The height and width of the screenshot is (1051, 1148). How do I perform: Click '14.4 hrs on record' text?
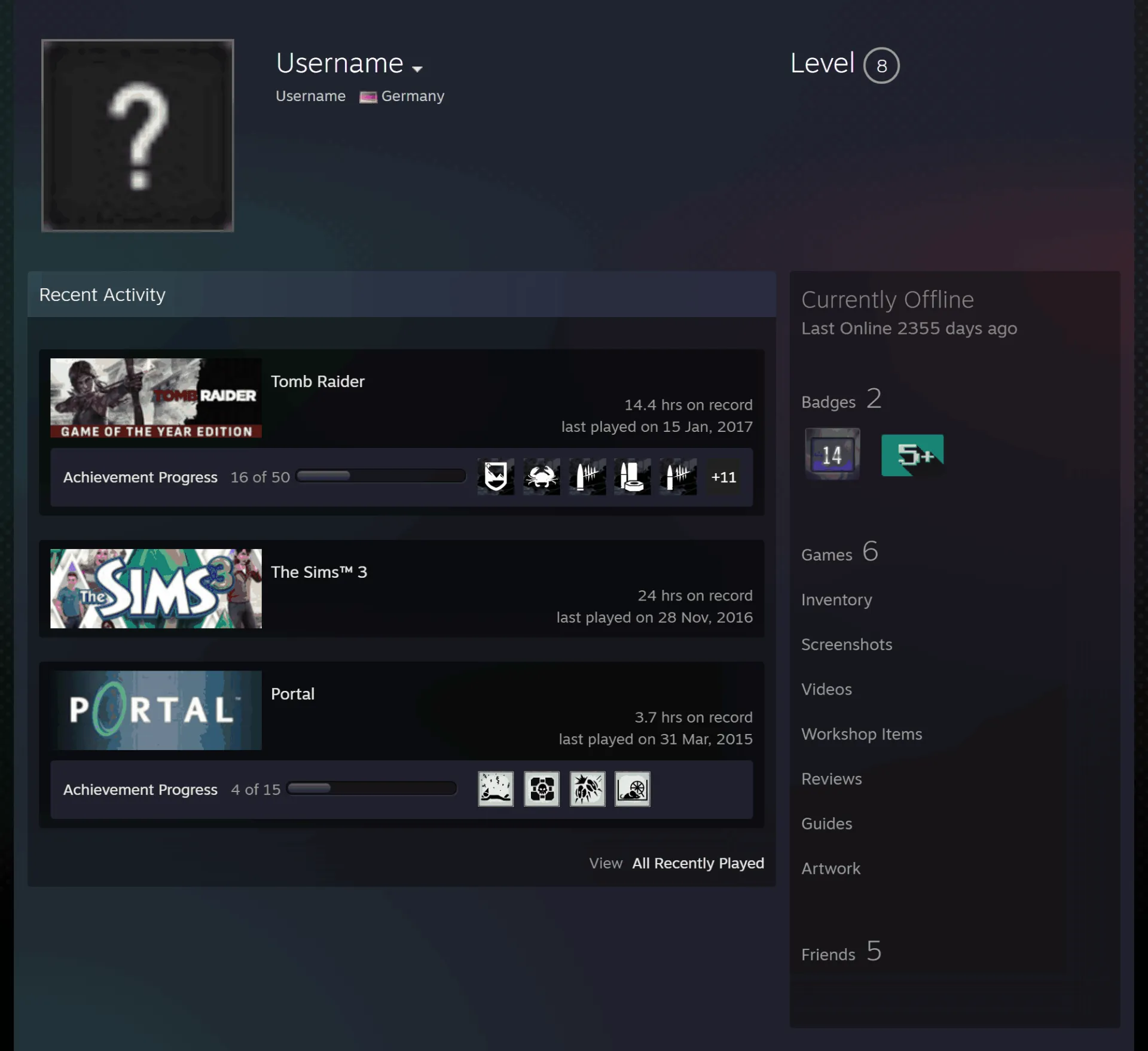coord(688,405)
